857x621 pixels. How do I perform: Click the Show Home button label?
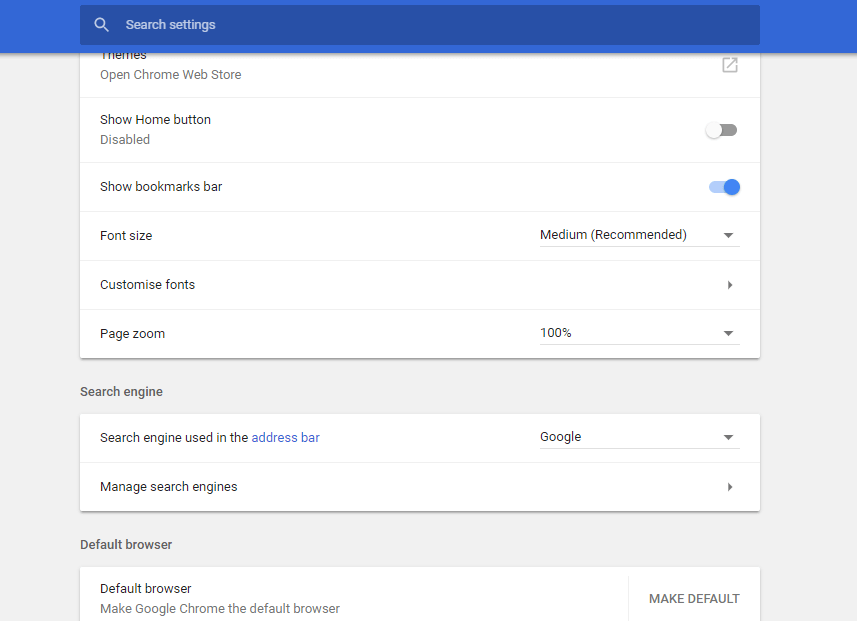click(x=155, y=120)
